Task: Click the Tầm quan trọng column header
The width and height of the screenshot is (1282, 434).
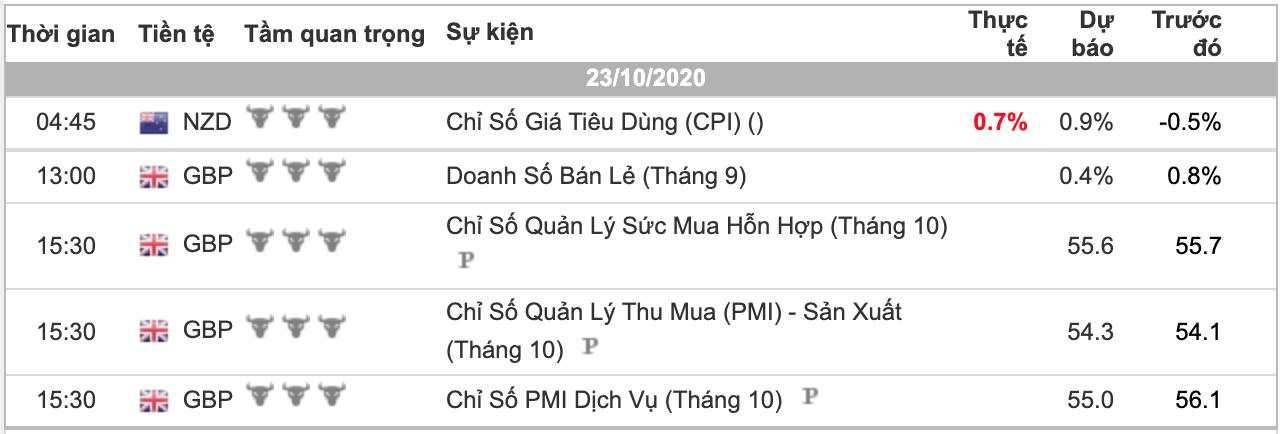Action: coord(335,33)
